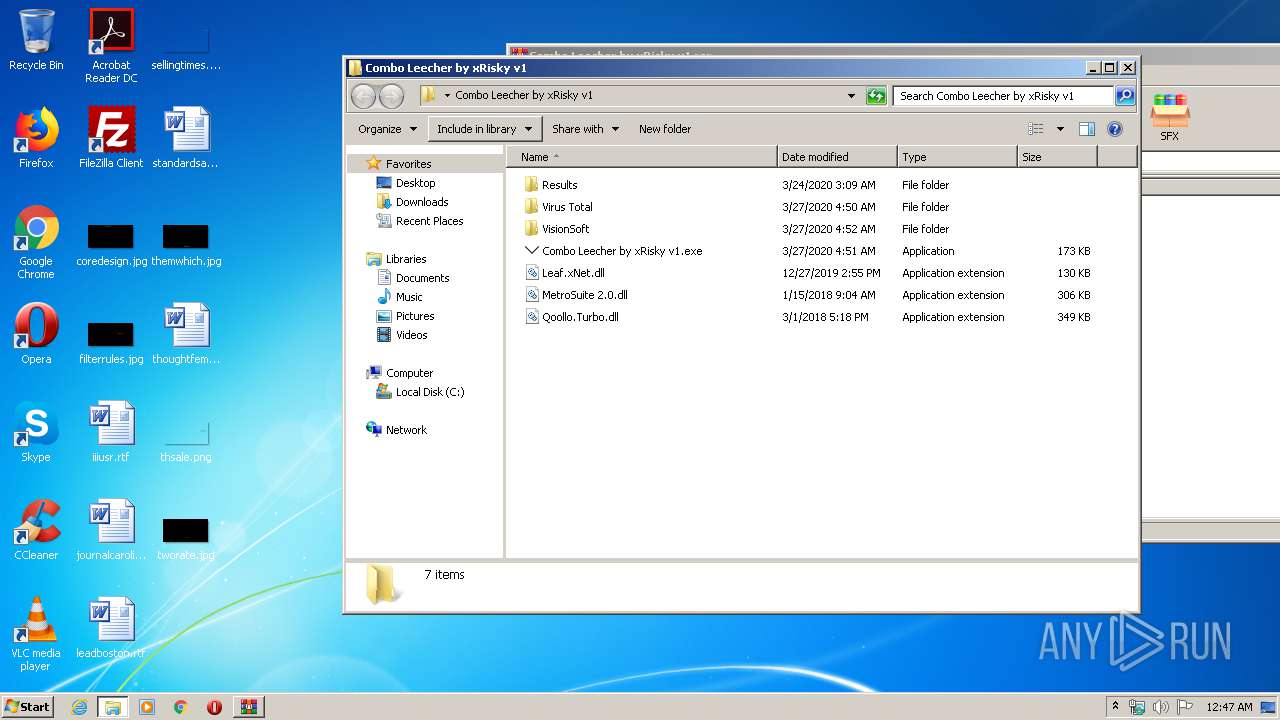Launch CCleaner desktop shortcut

click(36, 530)
